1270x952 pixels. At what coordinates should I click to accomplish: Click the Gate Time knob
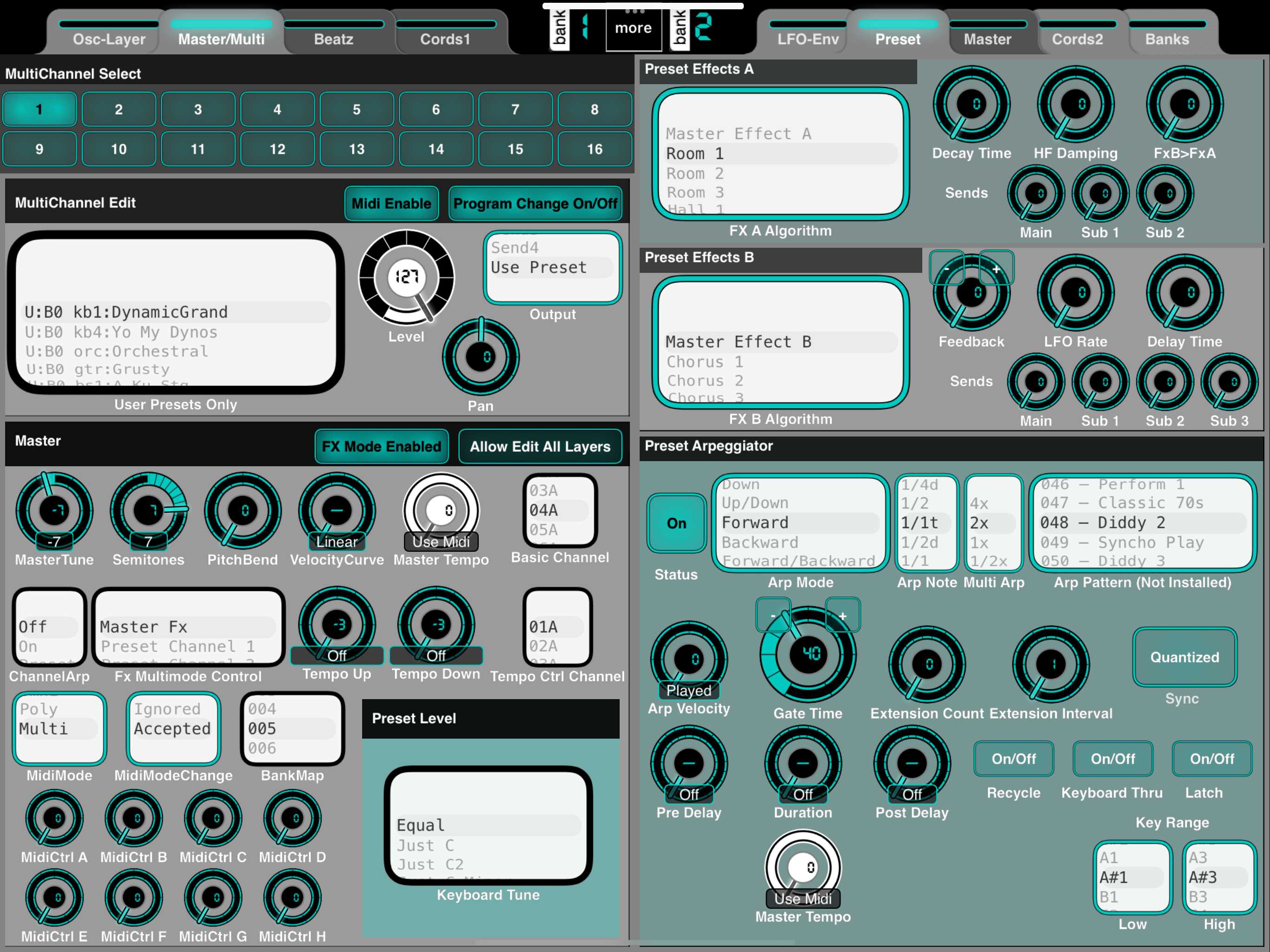pos(808,654)
